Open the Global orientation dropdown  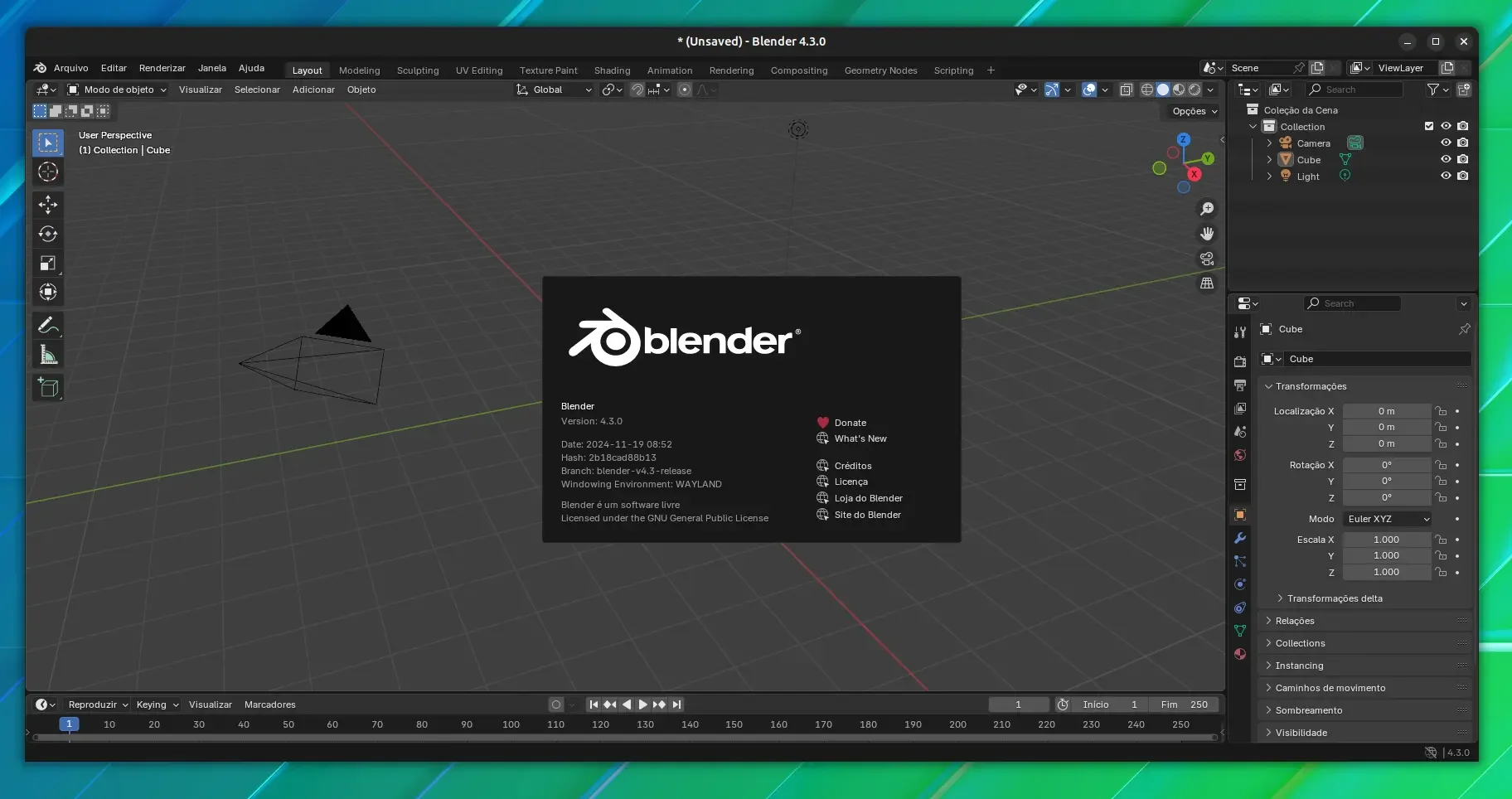[x=554, y=90]
